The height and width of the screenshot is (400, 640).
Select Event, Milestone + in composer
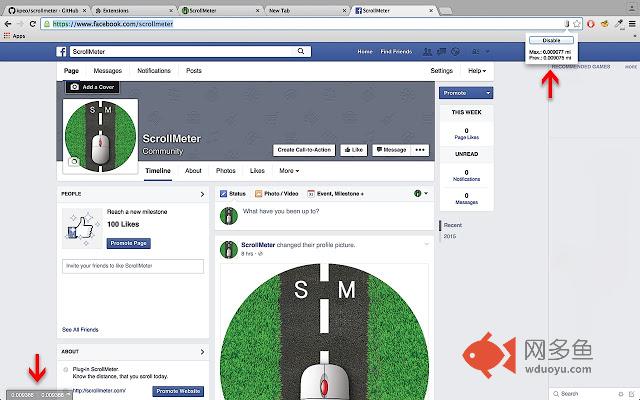(x=336, y=193)
